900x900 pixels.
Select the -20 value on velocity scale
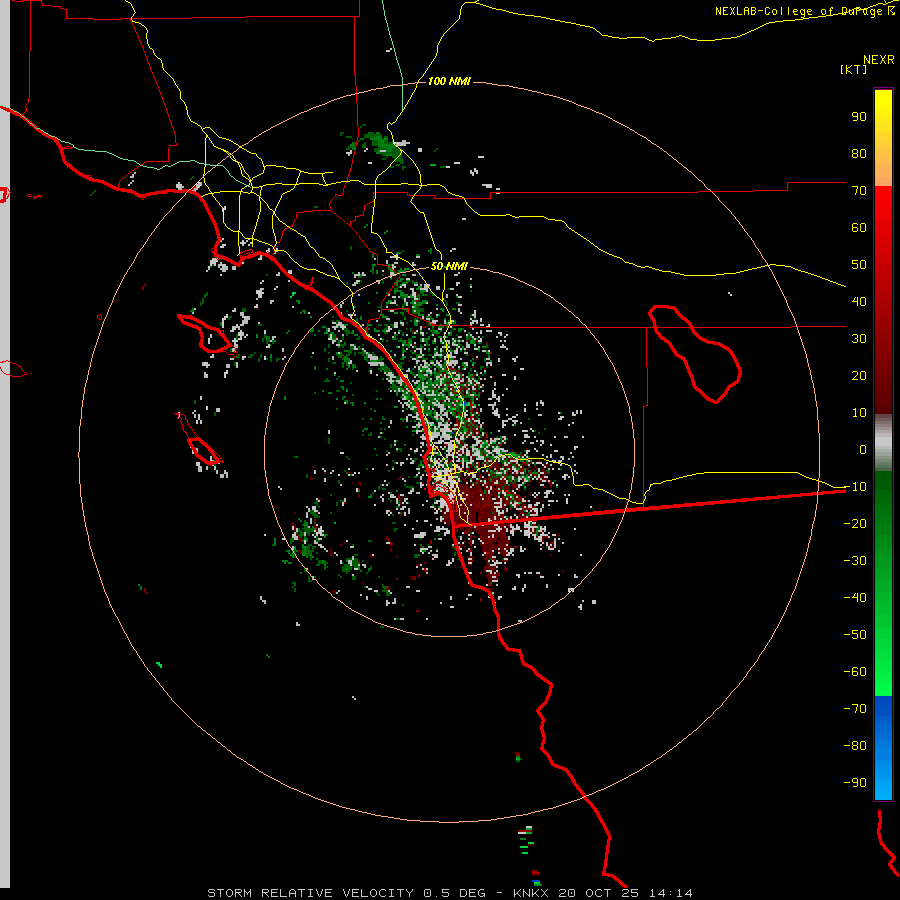click(855, 523)
